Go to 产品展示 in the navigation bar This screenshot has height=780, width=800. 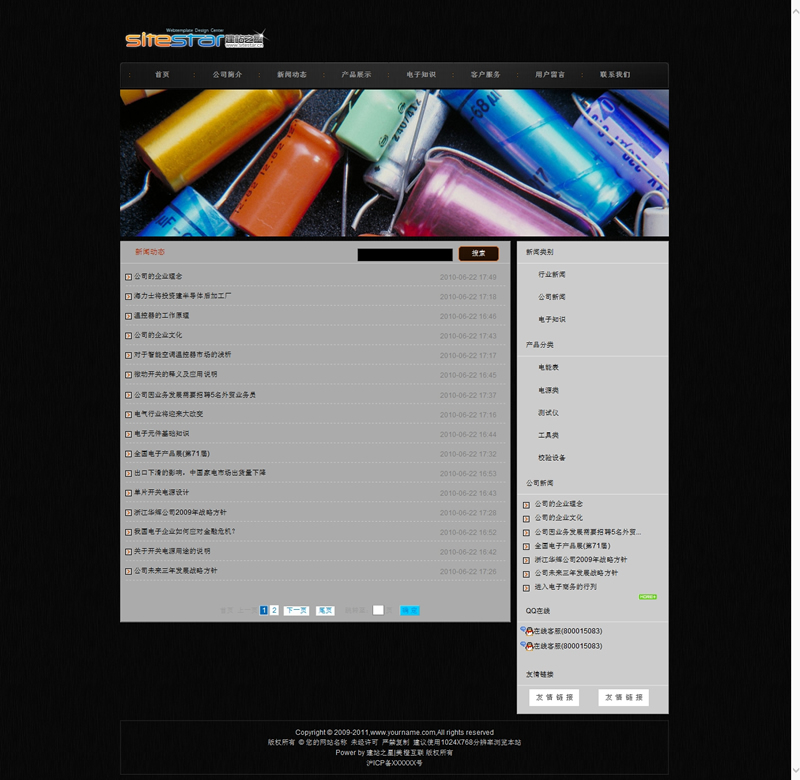tap(356, 75)
